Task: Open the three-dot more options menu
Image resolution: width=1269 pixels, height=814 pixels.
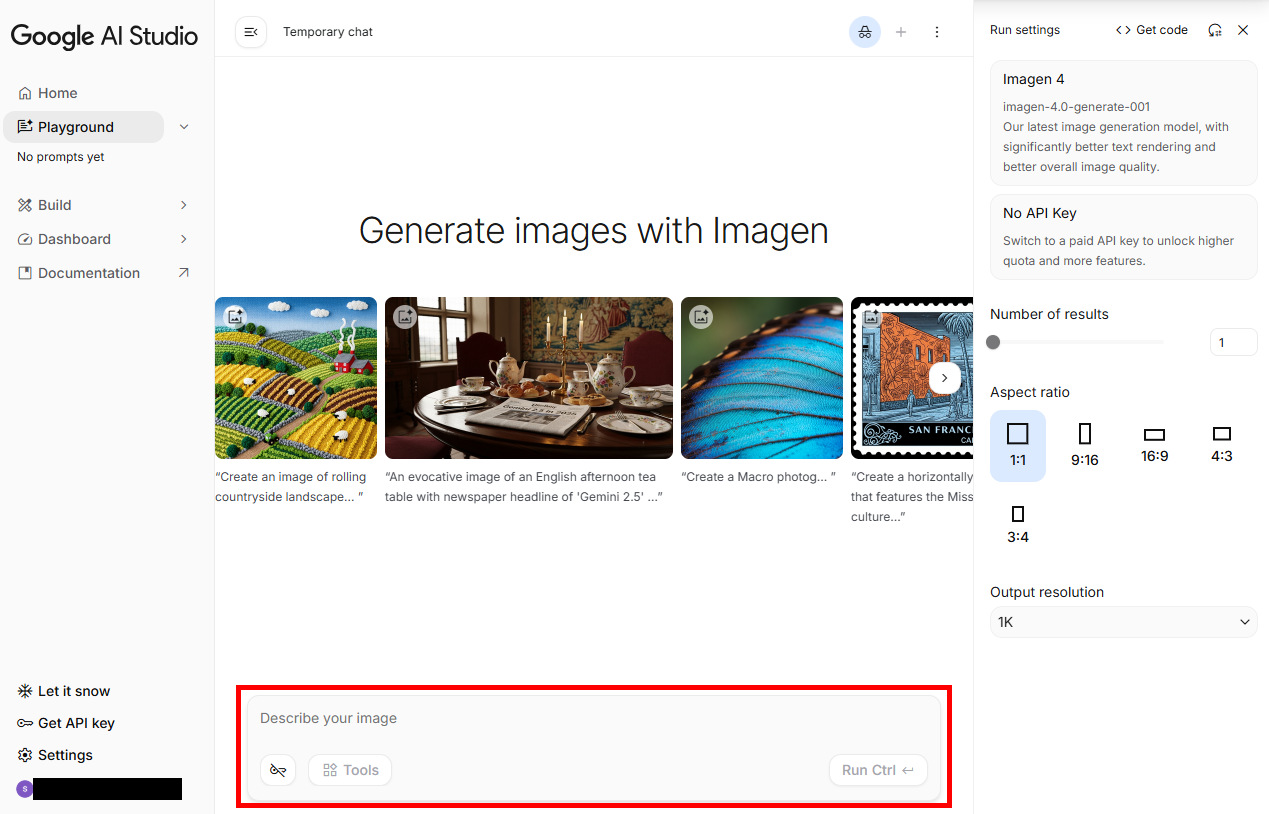Action: pyautogui.click(x=937, y=32)
